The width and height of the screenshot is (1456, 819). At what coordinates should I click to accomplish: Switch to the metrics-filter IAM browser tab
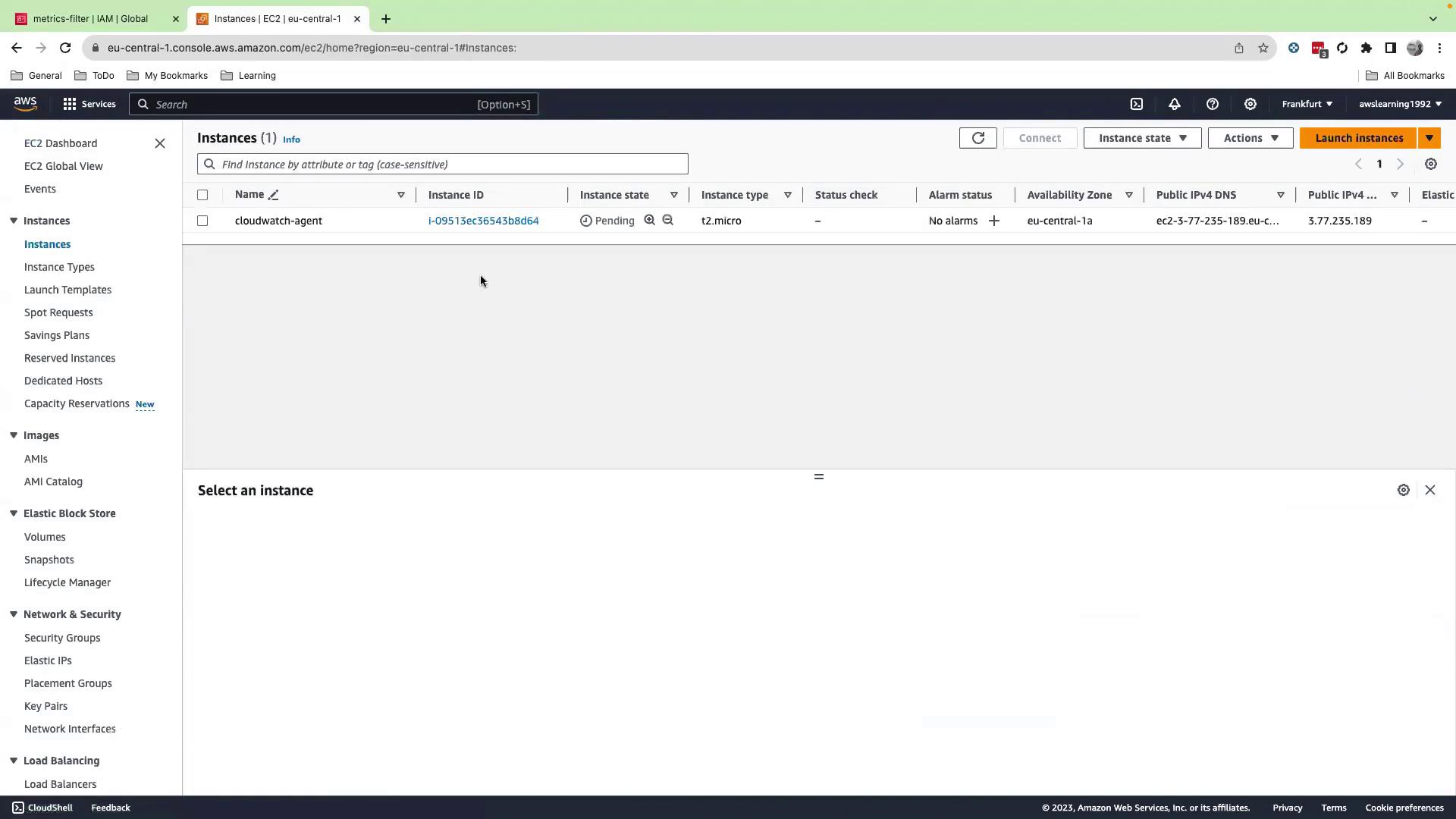[x=91, y=19]
